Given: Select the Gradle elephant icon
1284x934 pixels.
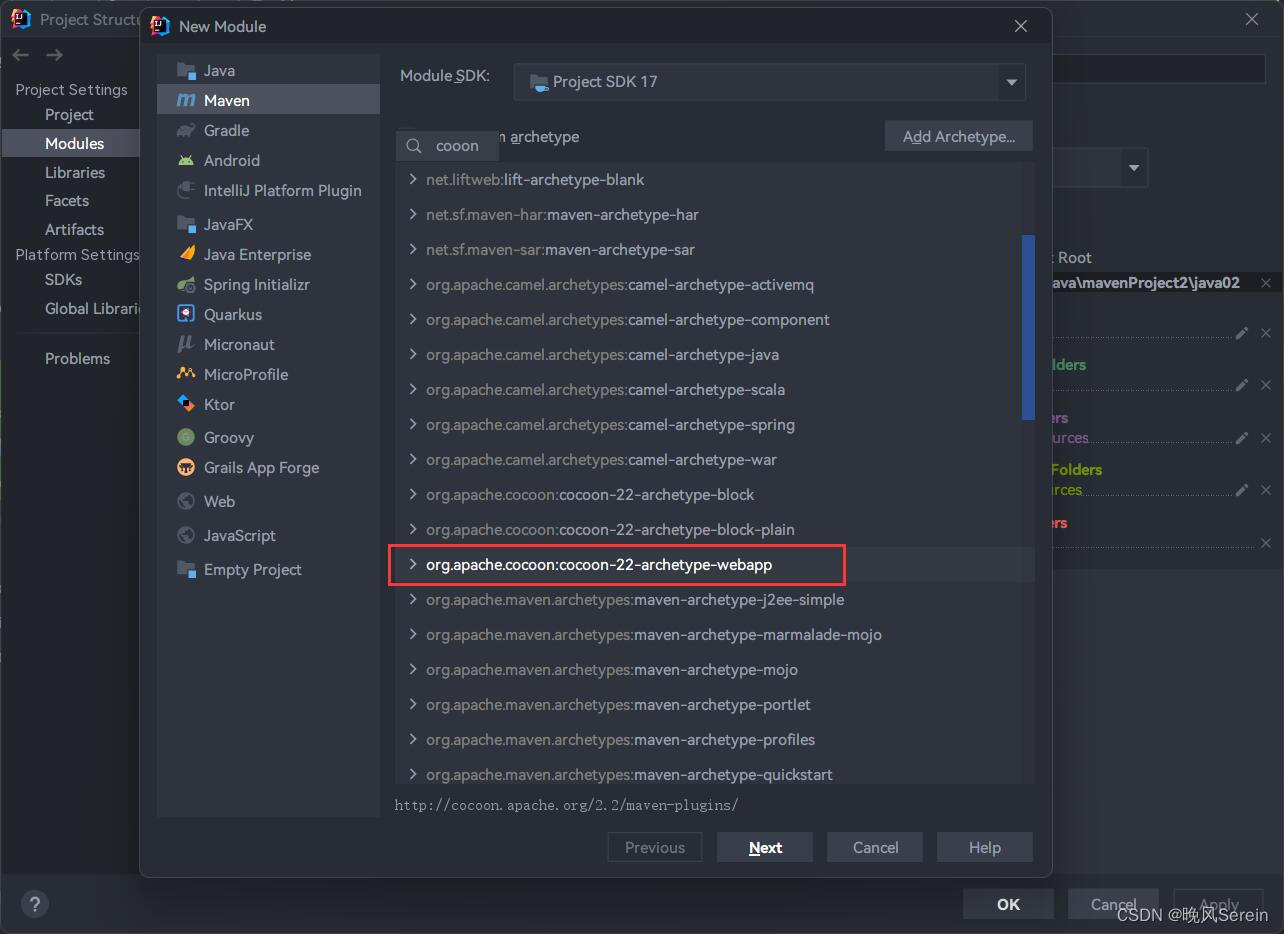Looking at the screenshot, I should click(x=186, y=130).
